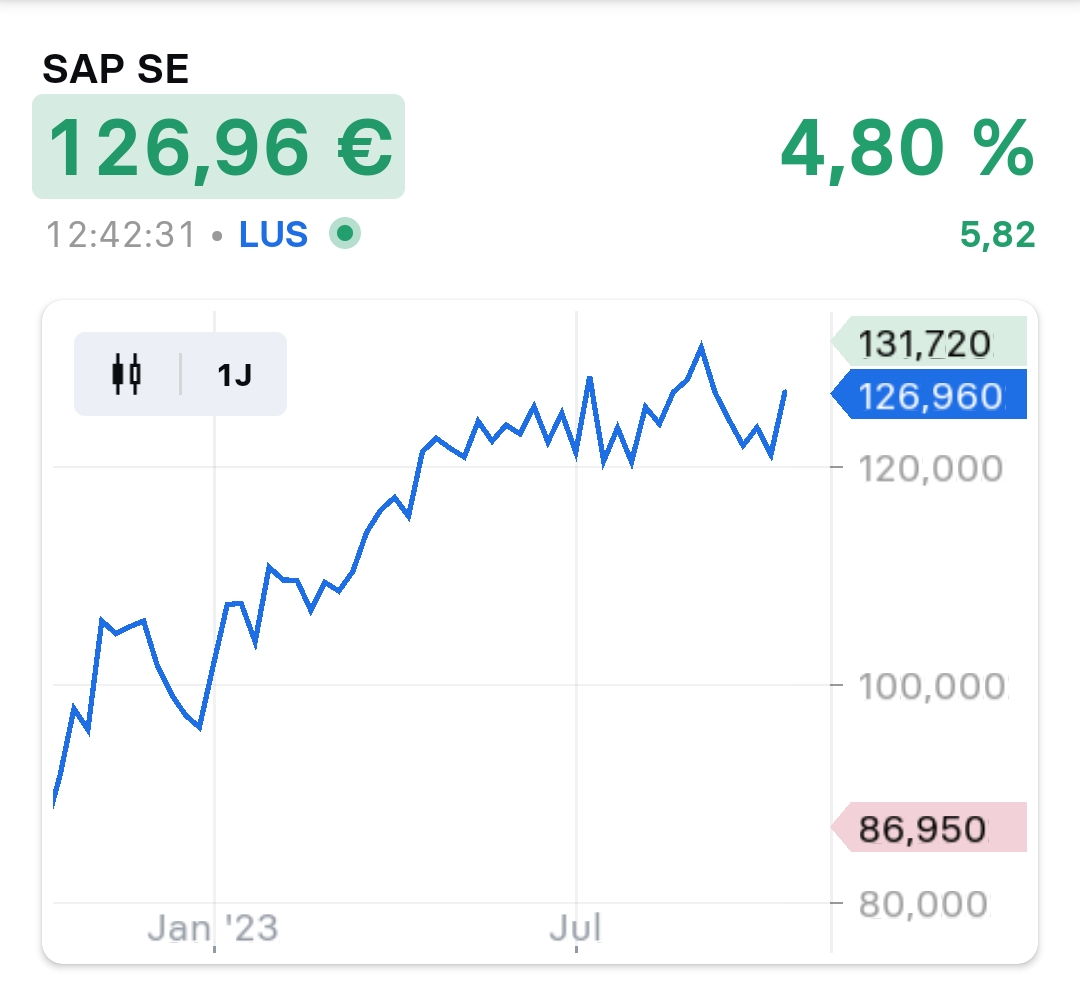This screenshot has height=989, width=1080.
Task: Click the 80,000 price axis label
Action: [x=923, y=904]
